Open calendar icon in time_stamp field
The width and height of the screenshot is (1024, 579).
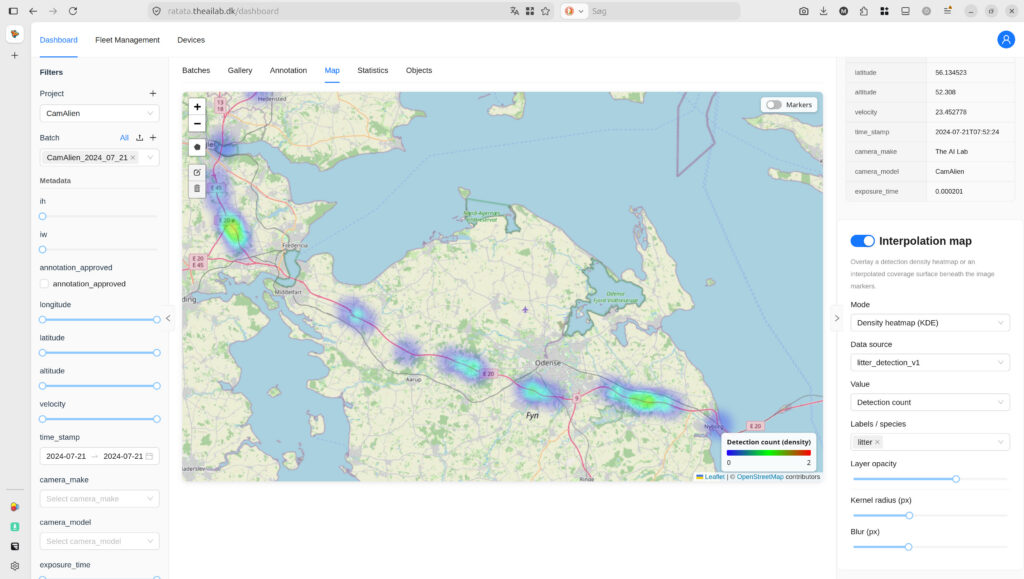pyautogui.click(x=149, y=456)
